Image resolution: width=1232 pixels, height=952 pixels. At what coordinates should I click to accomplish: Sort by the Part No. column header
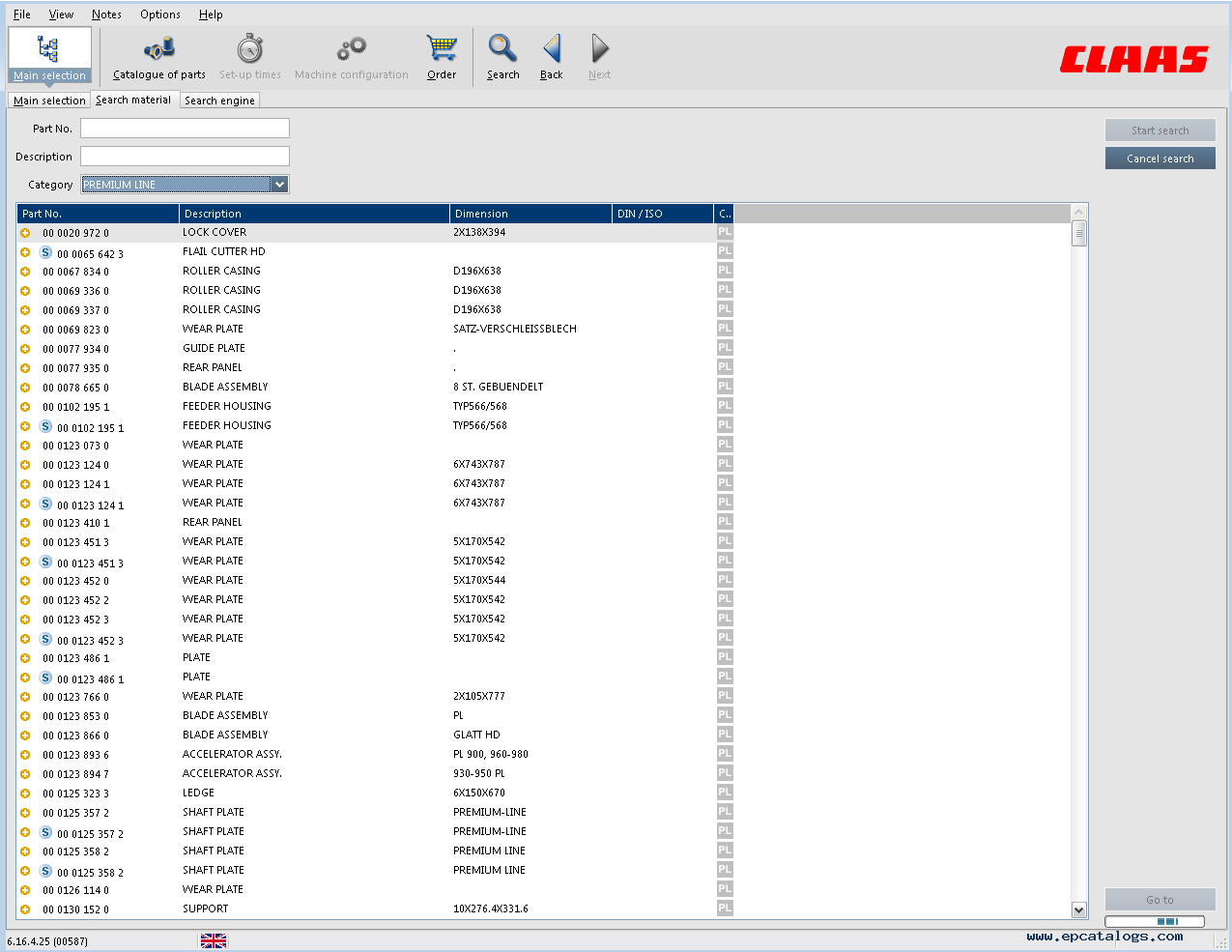pos(99,214)
